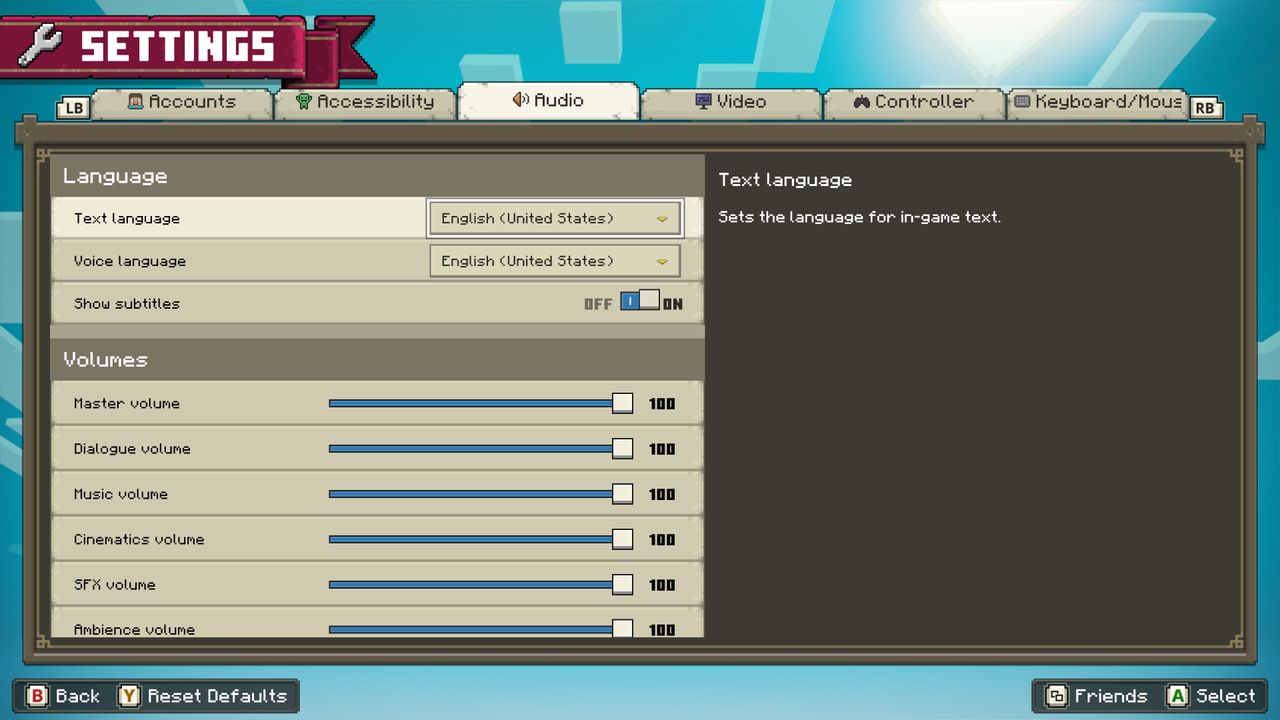Click the Accounts tab face icon
The image size is (1280, 720).
pyautogui.click(x=136, y=101)
